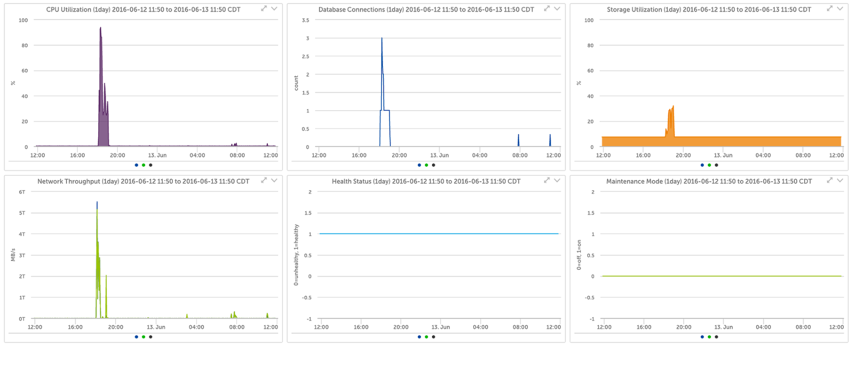Click the CPU Utilization (1day) chart title
Image resolution: width=855 pixels, height=365 pixels.
[x=143, y=9]
